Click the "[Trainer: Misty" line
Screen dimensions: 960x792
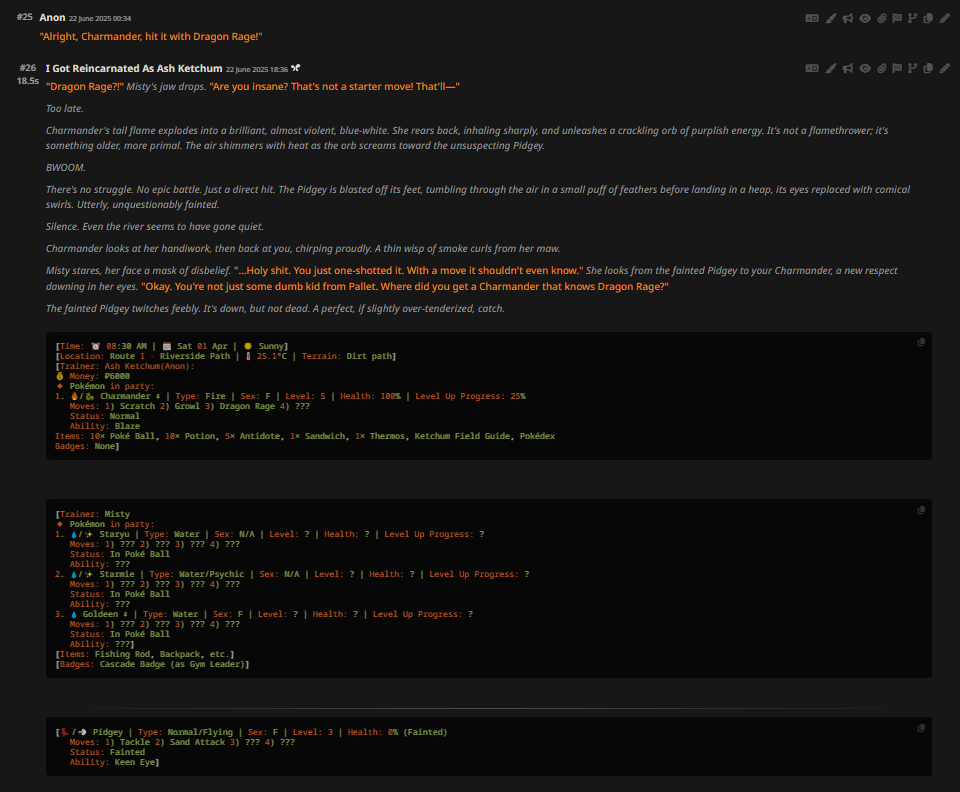[92, 515]
